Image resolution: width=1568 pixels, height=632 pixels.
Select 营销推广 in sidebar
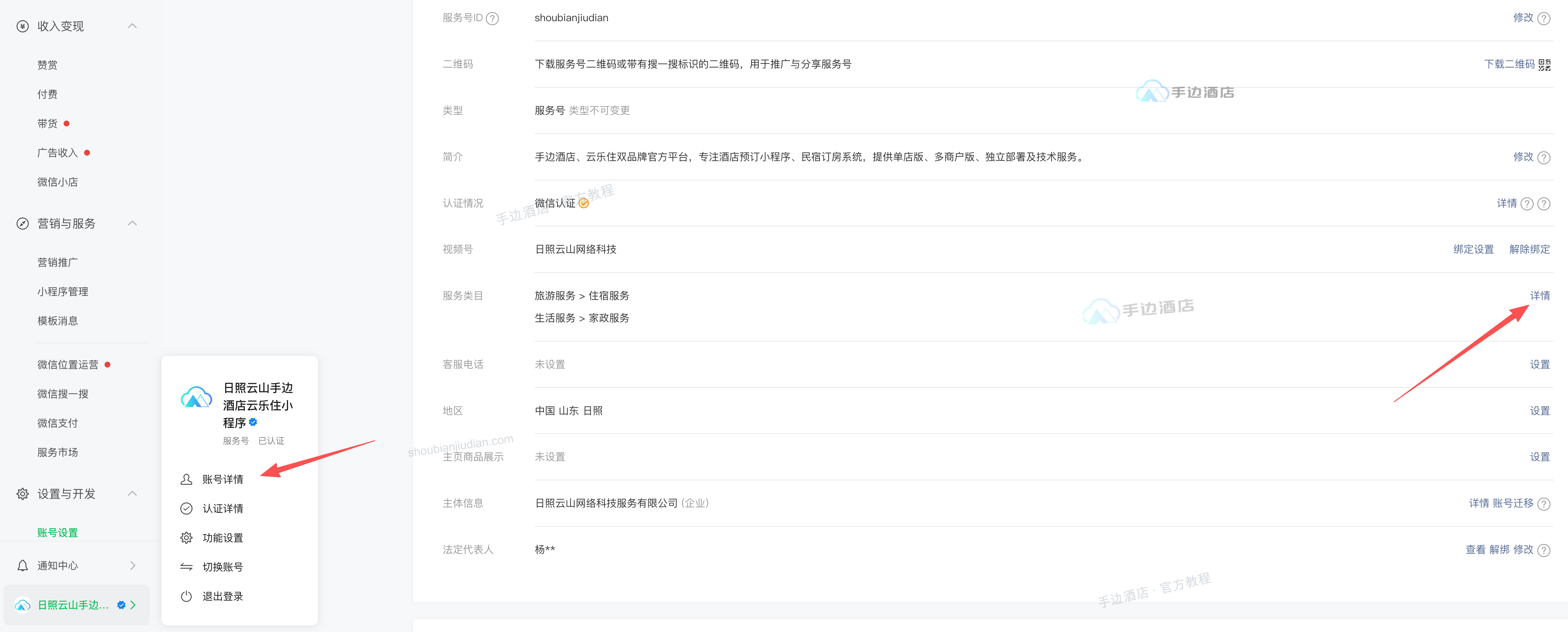[x=57, y=262]
